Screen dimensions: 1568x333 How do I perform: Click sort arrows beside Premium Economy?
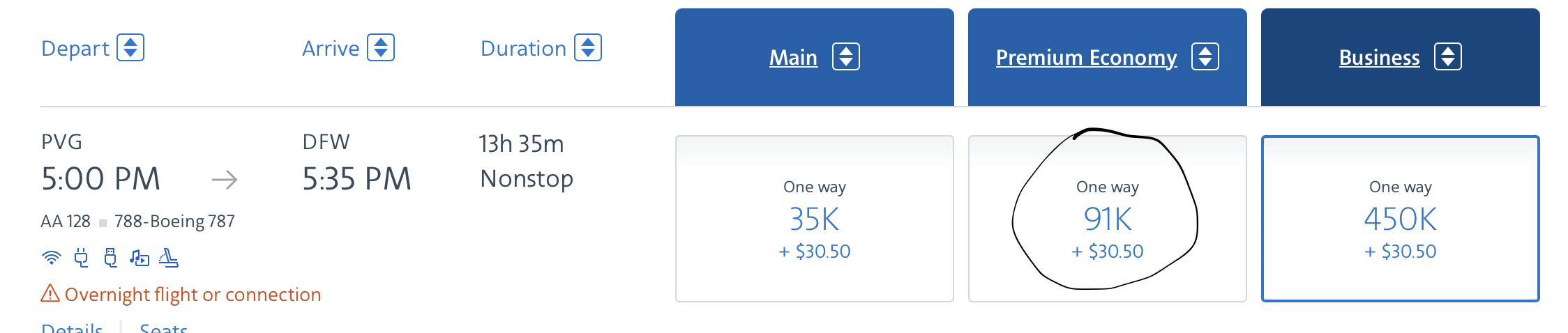pyautogui.click(x=1205, y=56)
